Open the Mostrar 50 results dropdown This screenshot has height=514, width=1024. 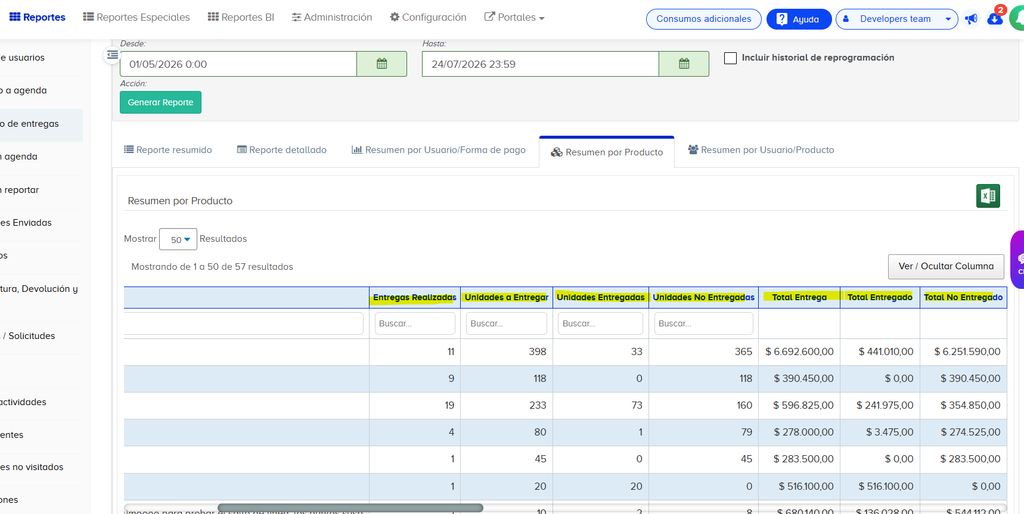click(x=178, y=240)
